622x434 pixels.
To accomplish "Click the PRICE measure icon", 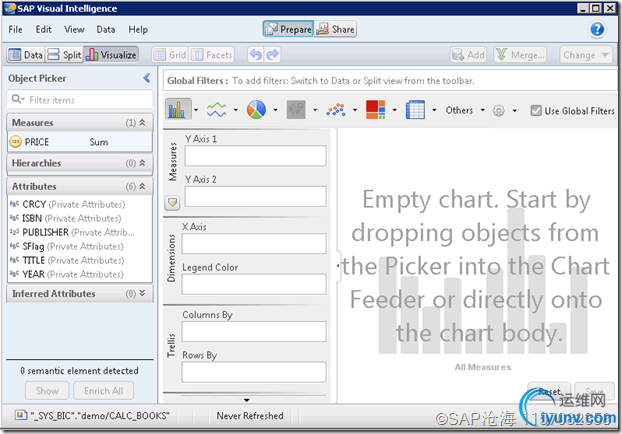I will 15,142.
